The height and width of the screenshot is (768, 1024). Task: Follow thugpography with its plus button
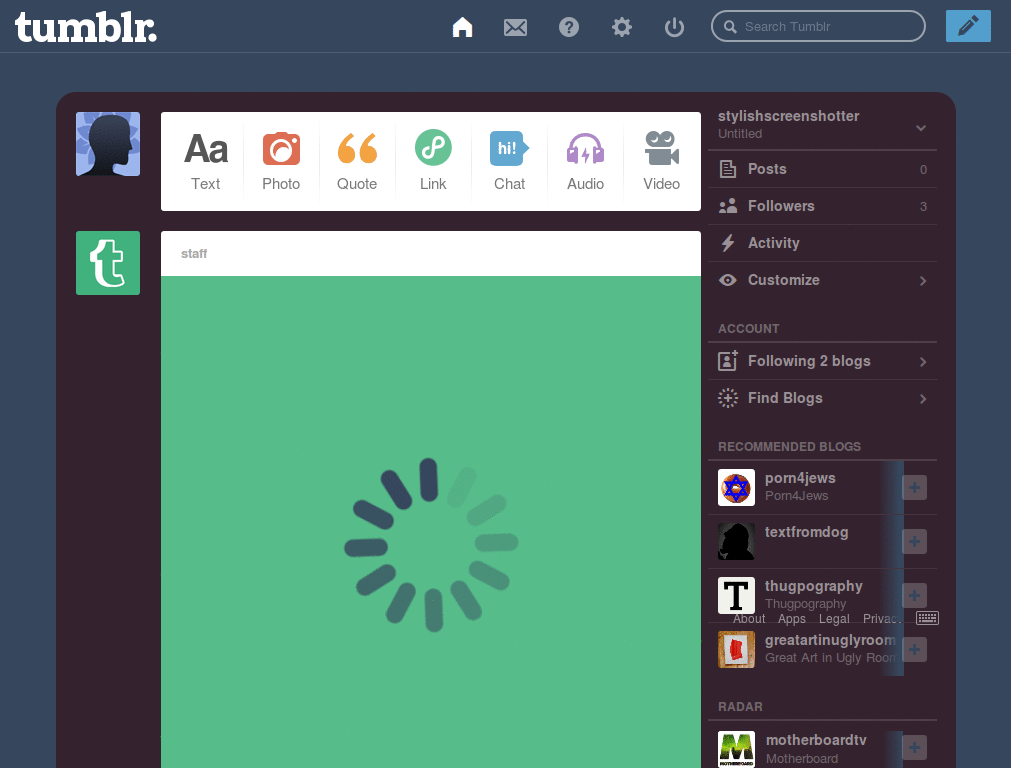point(914,595)
